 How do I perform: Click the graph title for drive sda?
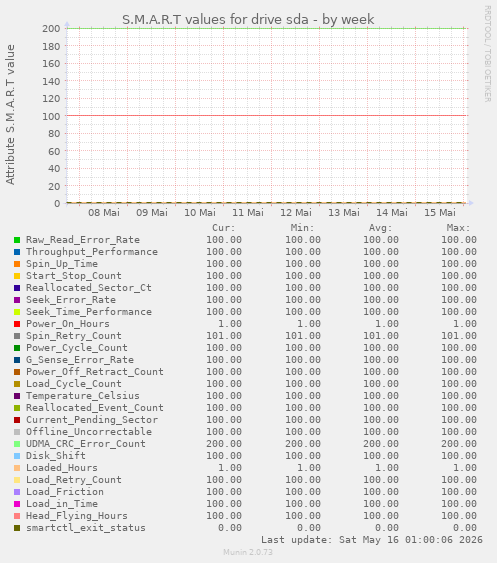tap(248, 19)
